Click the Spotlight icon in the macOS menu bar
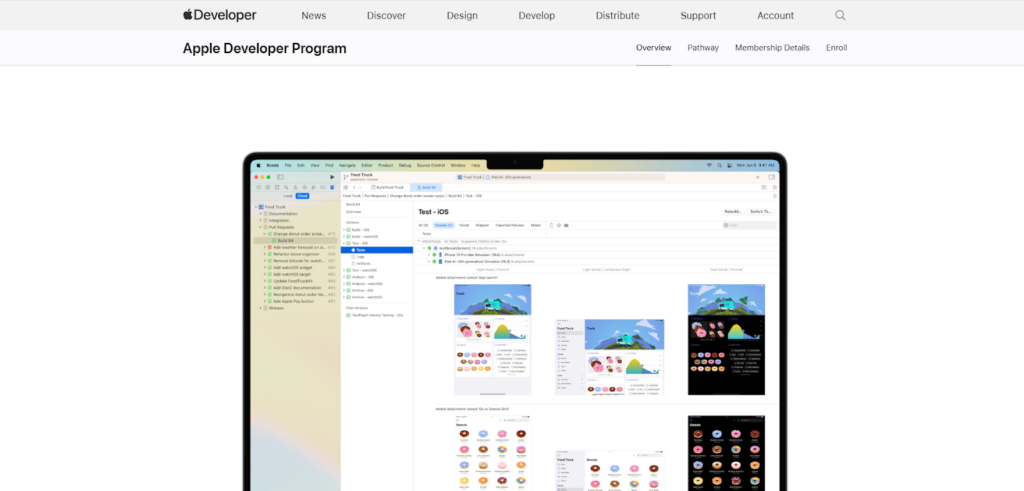The width and height of the screenshot is (1024, 491). point(720,165)
